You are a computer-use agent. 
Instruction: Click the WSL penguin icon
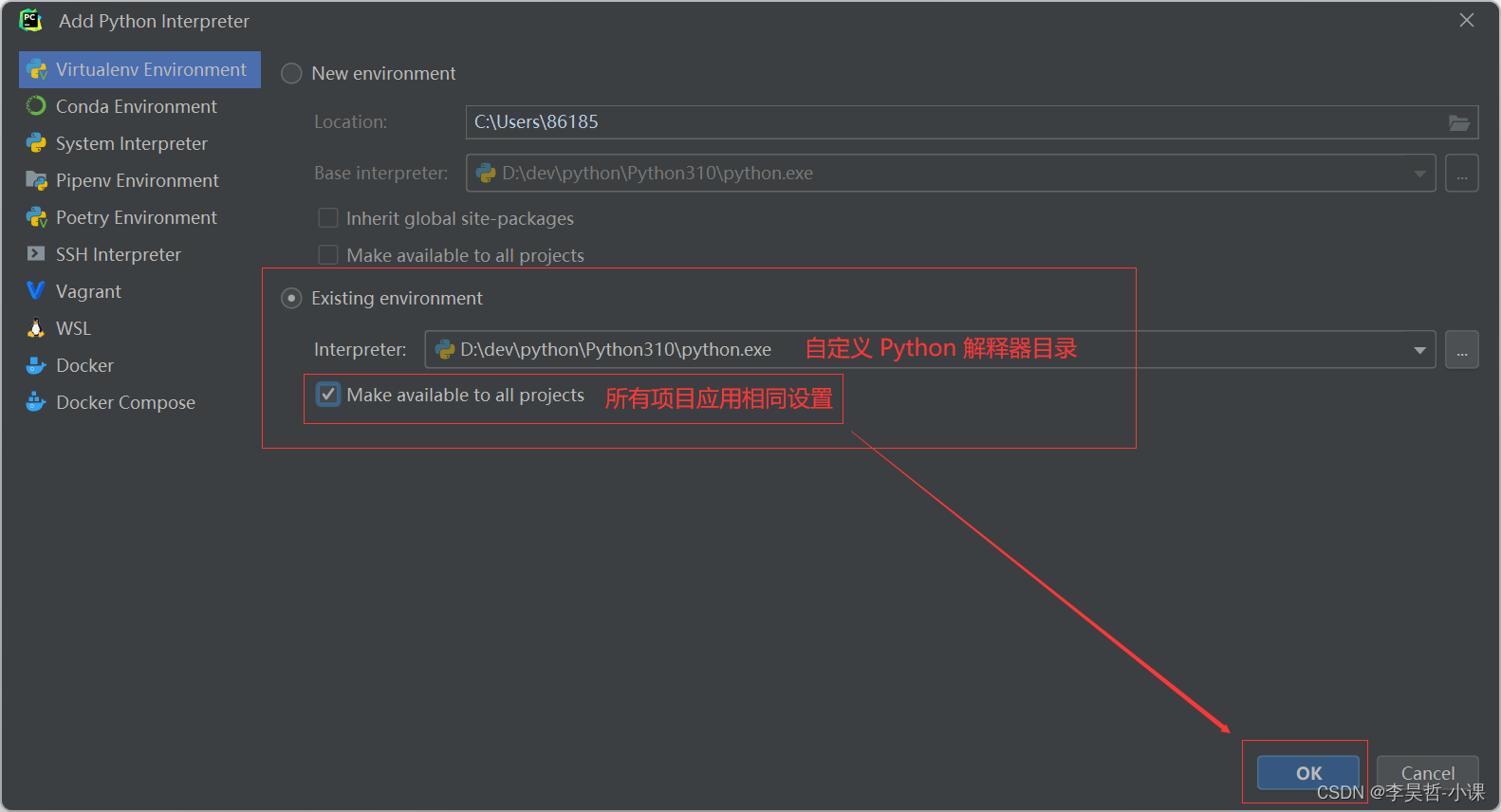pyautogui.click(x=36, y=328)
